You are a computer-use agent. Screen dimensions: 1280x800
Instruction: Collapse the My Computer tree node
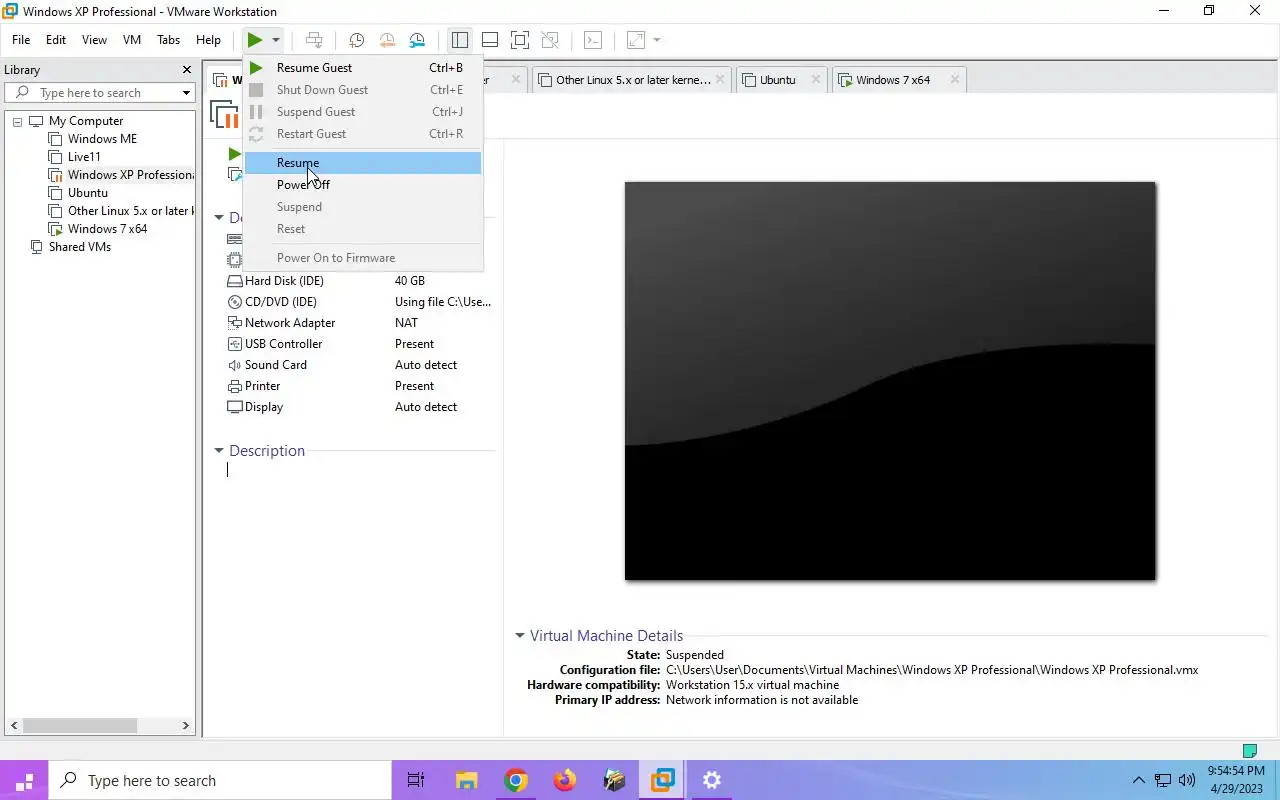[x=17, y=121]
